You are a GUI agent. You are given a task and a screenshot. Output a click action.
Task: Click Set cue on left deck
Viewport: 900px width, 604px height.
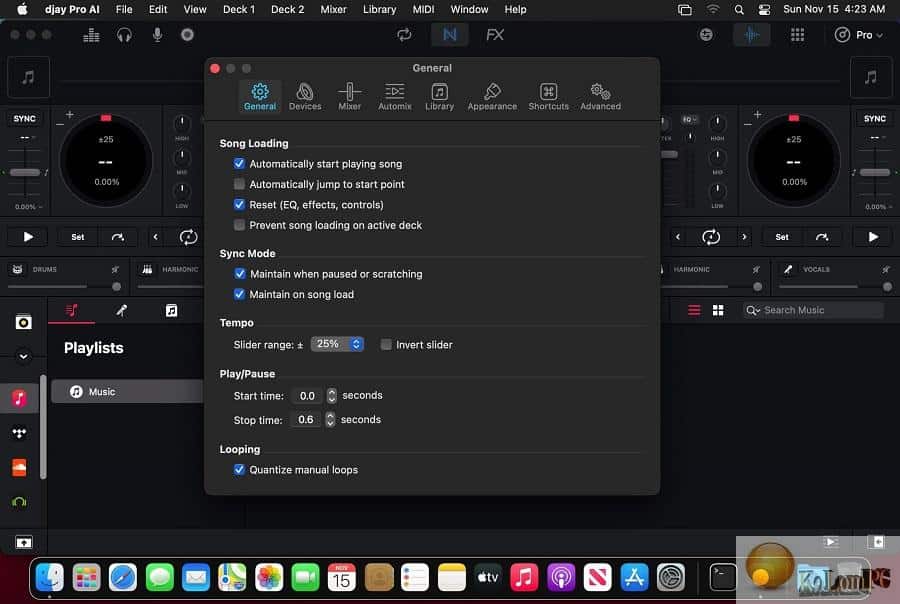[x=77, y=237]
